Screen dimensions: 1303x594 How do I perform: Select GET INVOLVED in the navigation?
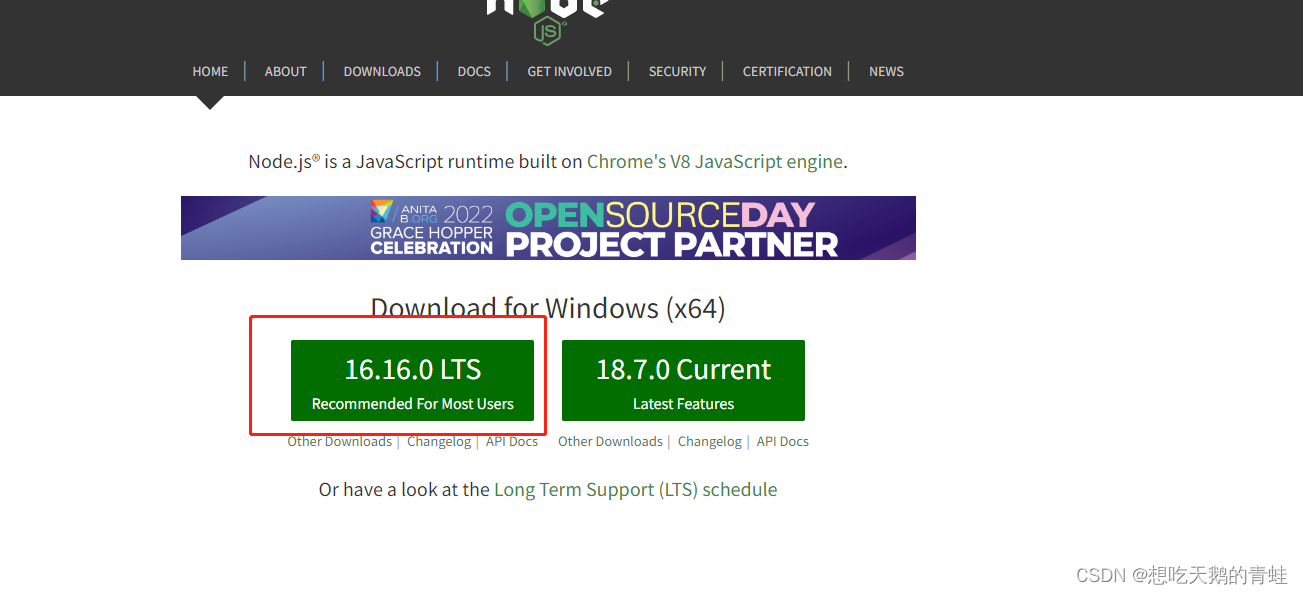pyautogui.click(x=569, y=71)
